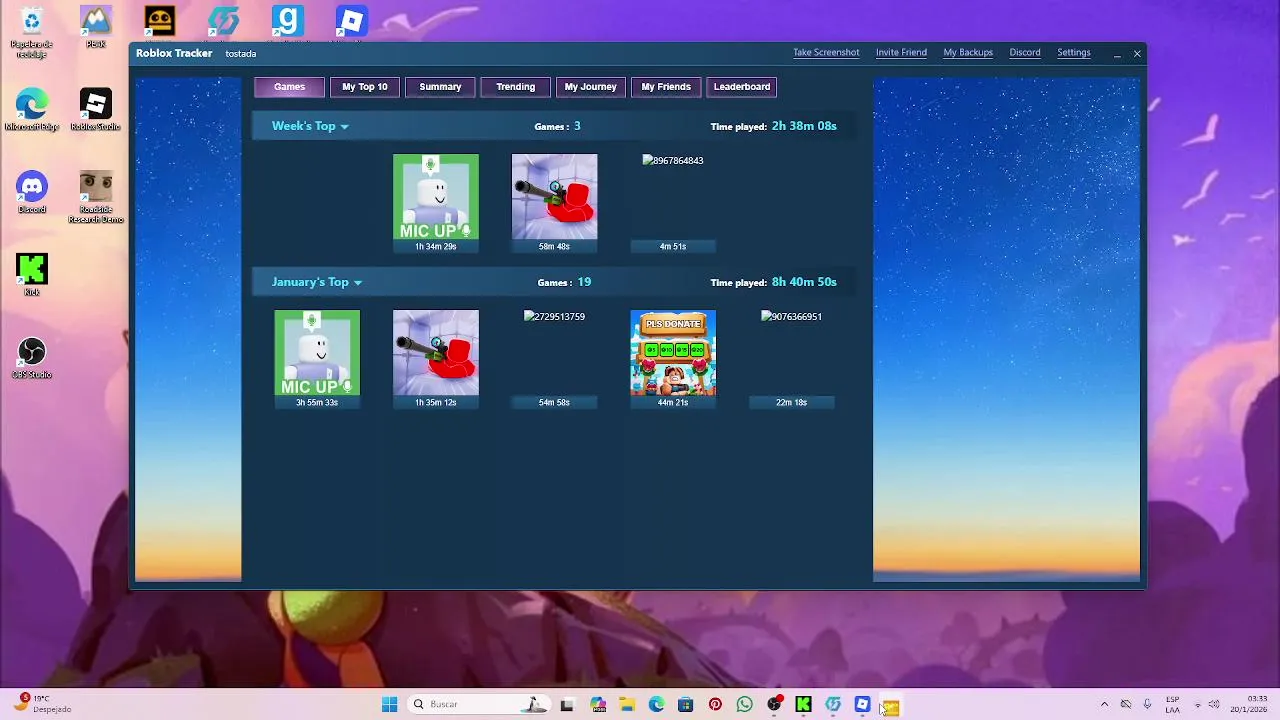Open the Roblox Player desktop icon
The image size is (1280, 720).
coord(351,22)
